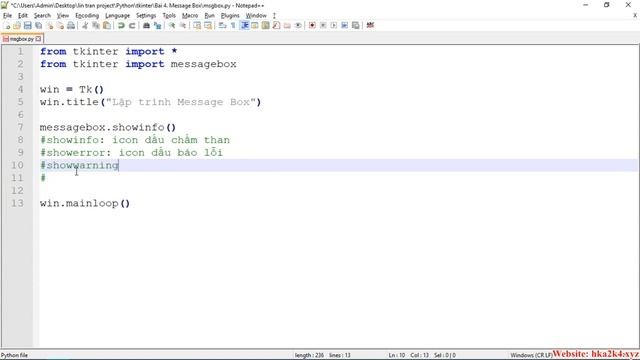The width and height of the screenshot is (640, 360).
Task: Click the Copy toolbar icon
Action: click(96, 25)
